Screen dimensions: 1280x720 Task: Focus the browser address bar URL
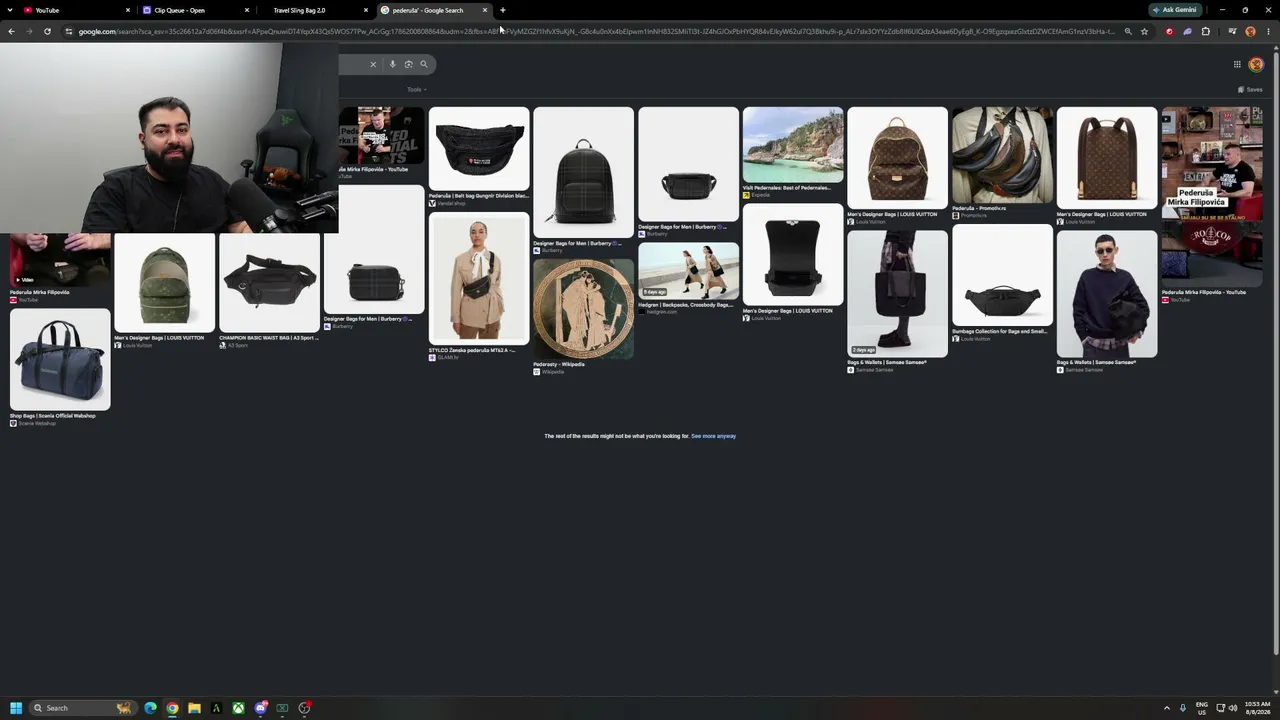[596, 31]
